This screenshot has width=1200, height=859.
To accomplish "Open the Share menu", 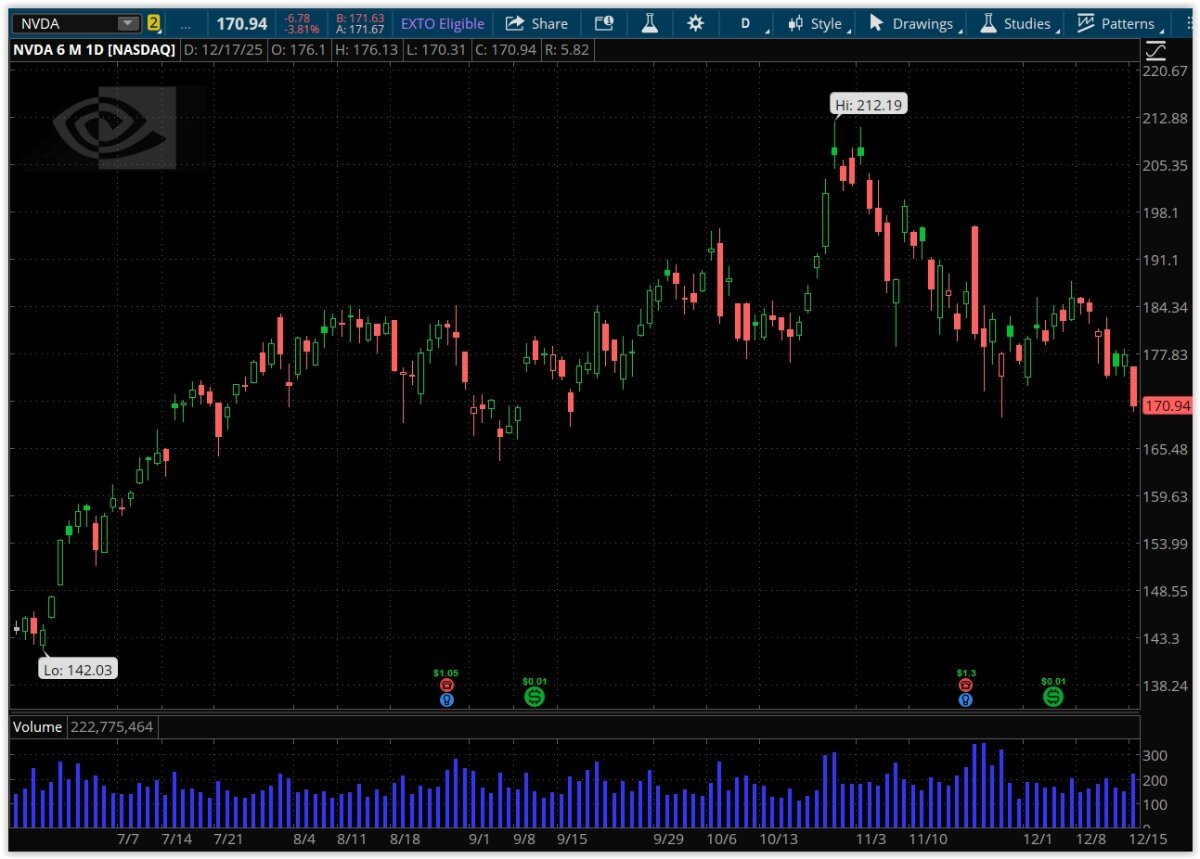I will click(537, 24).
